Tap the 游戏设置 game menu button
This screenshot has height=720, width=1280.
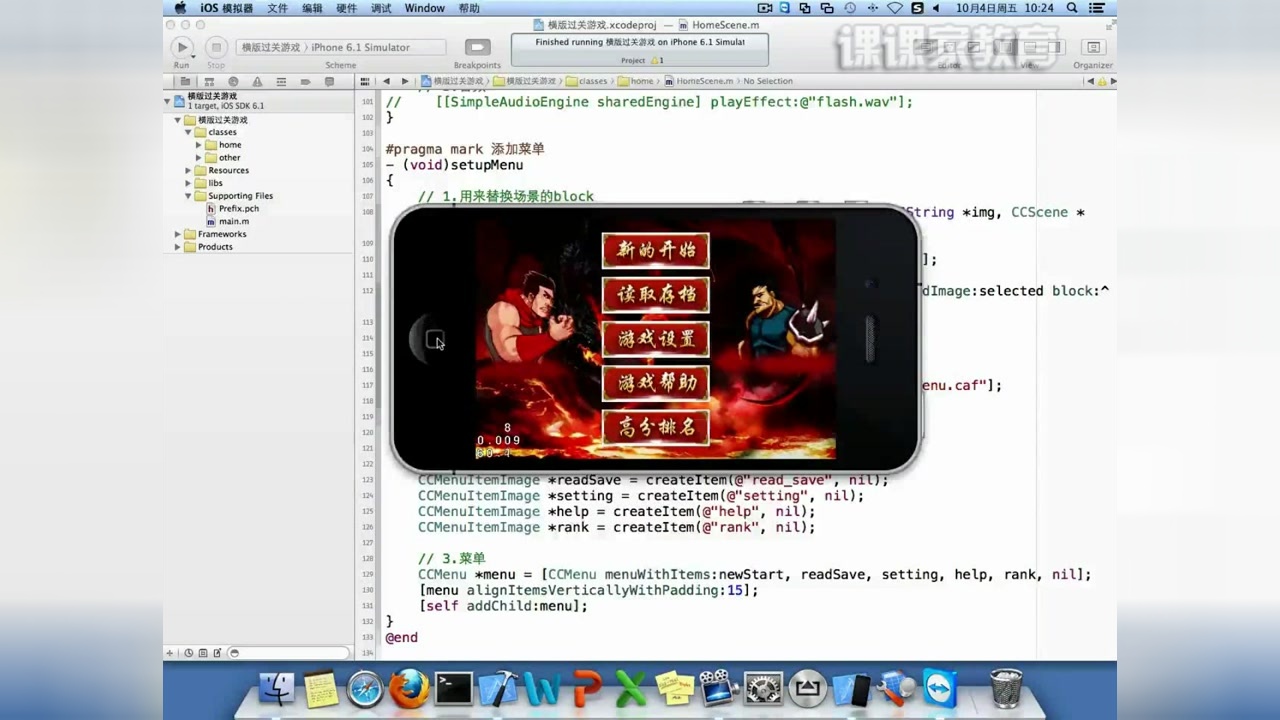pyautogui.click(x=656, y=339)
